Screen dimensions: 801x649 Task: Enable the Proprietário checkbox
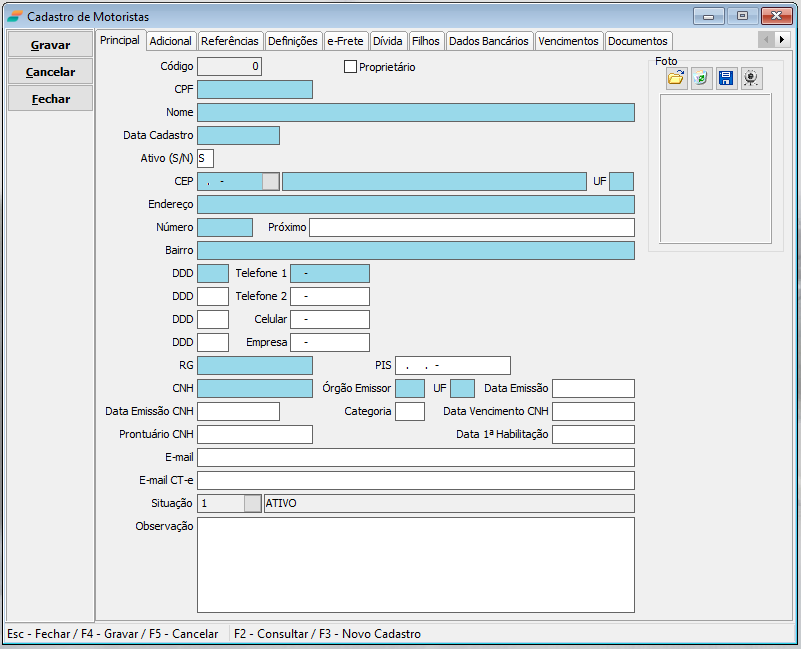point(350,67)
